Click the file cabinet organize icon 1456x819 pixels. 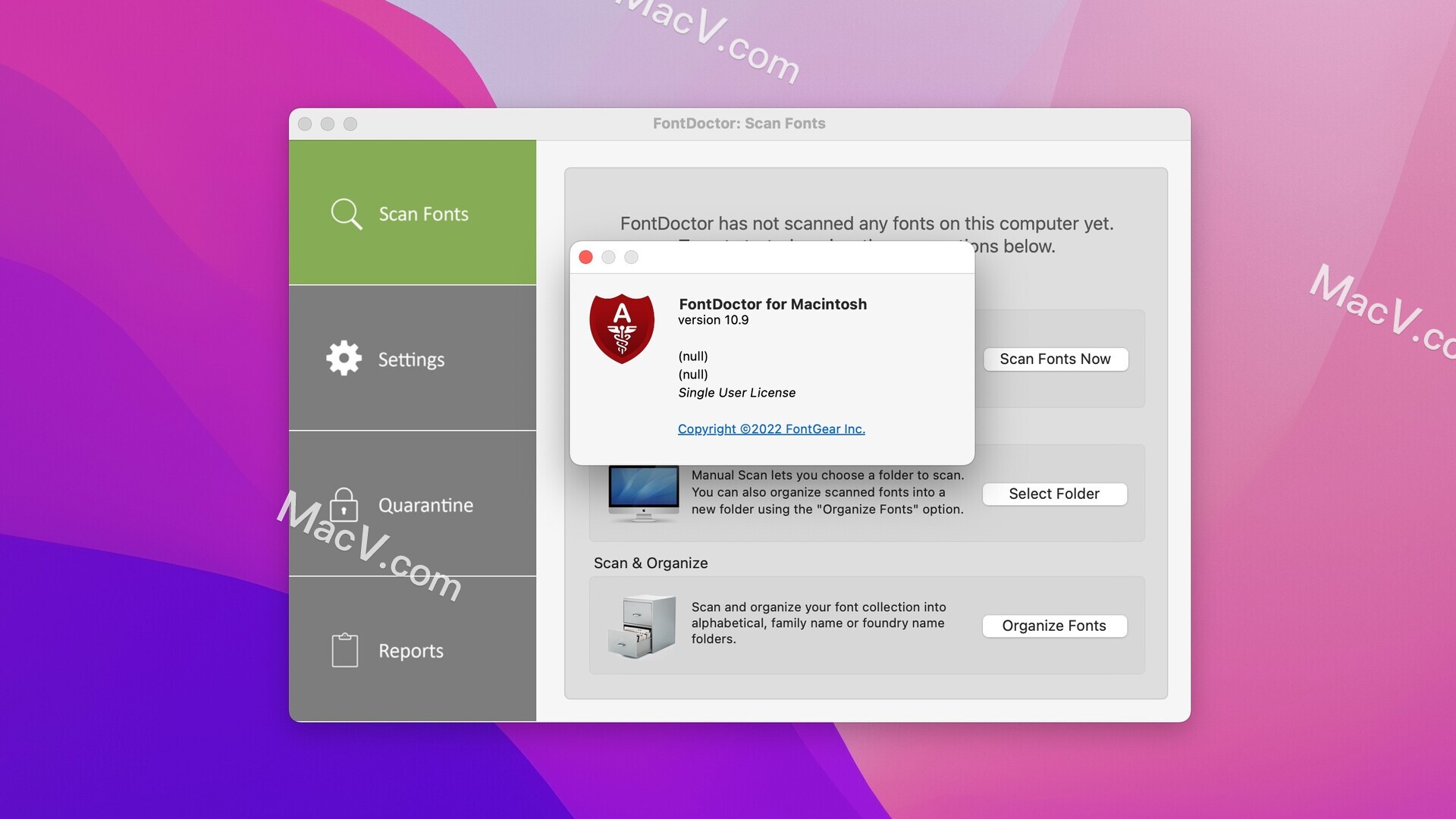[642, 626]
